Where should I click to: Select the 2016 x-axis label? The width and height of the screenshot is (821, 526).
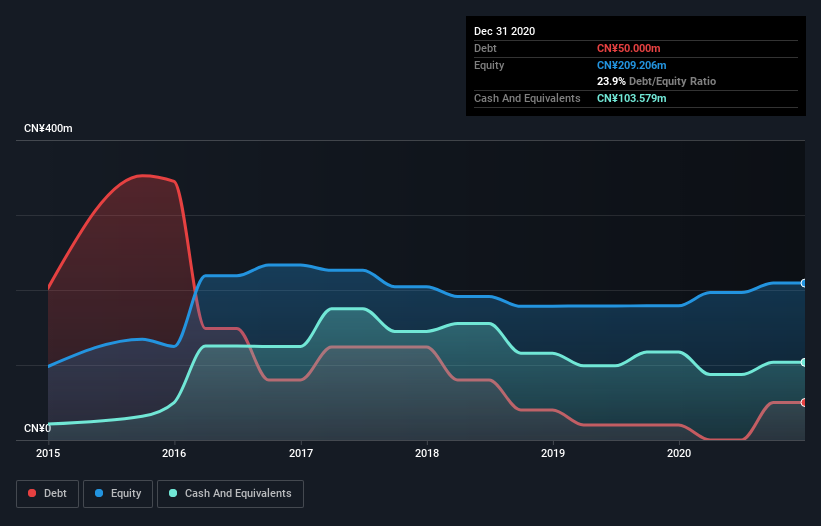(174, 453)
